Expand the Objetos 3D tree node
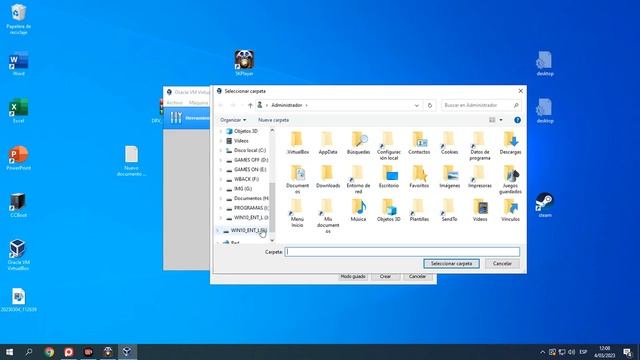Viewport: 640px width, 360px height. 221,131
